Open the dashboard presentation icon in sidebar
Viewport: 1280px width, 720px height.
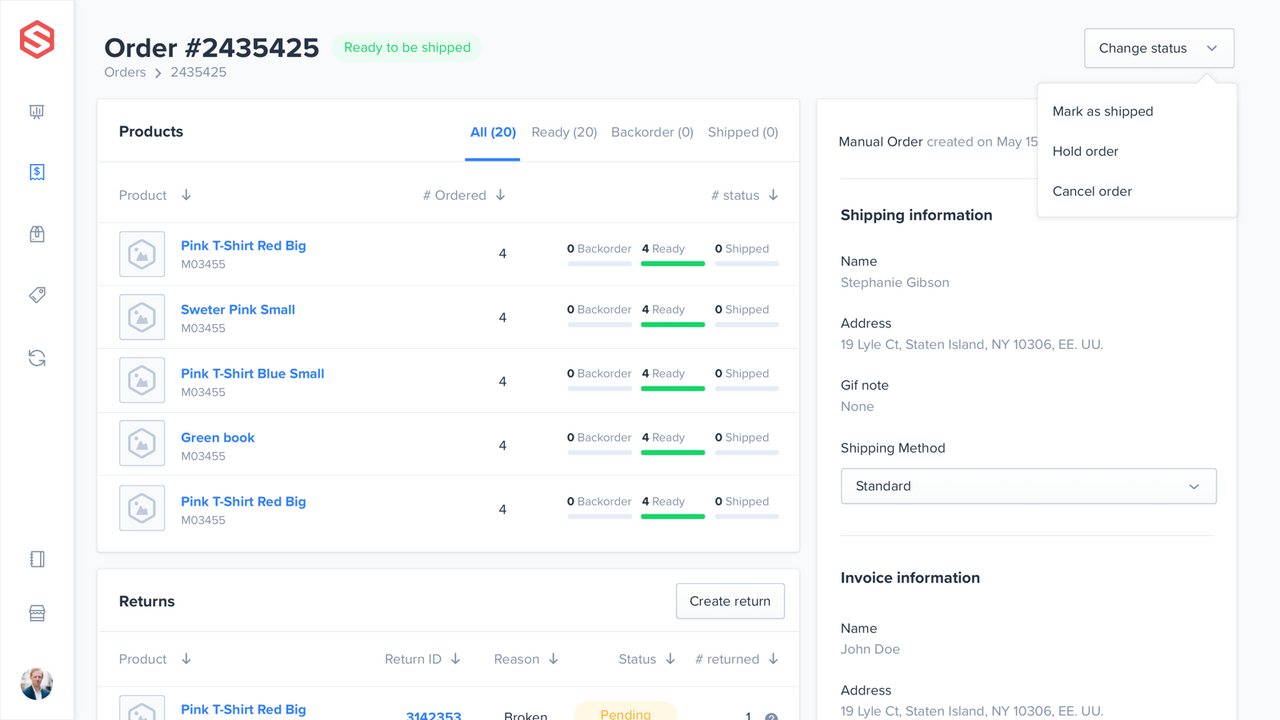[x=37, y=112]
